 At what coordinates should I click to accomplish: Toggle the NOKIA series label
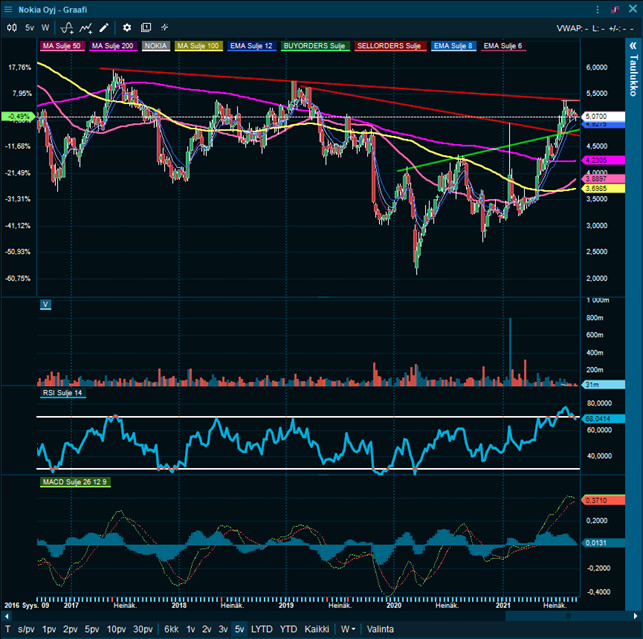click(x=156, y=46)
